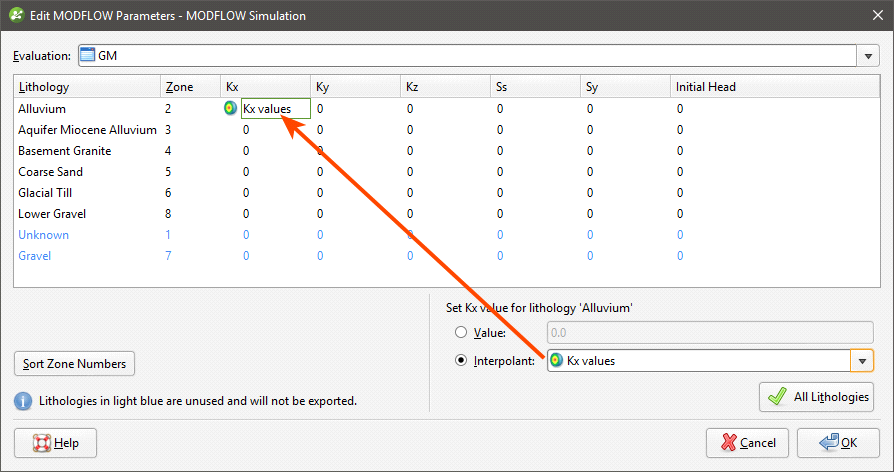
Task: Click the Leapfrog app icon in title bar
Action: pyautogui.click(x=17, y=15)
